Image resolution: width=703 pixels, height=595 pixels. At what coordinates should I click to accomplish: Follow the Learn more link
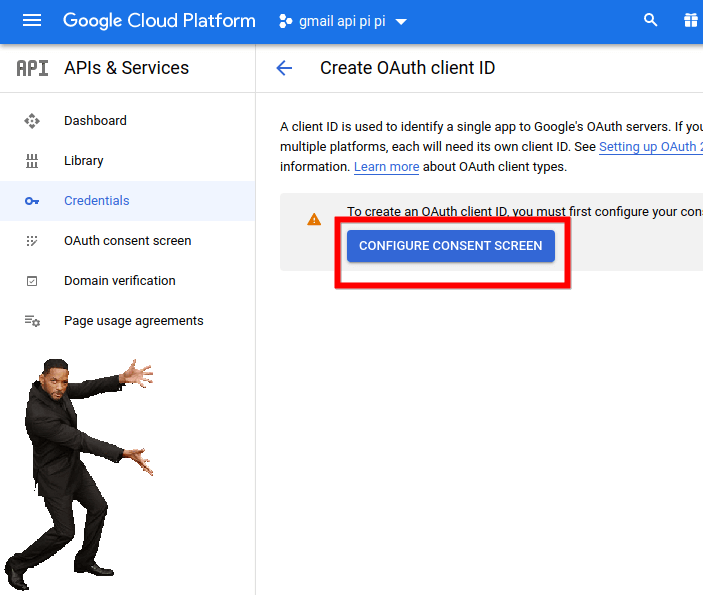(386, 167)
